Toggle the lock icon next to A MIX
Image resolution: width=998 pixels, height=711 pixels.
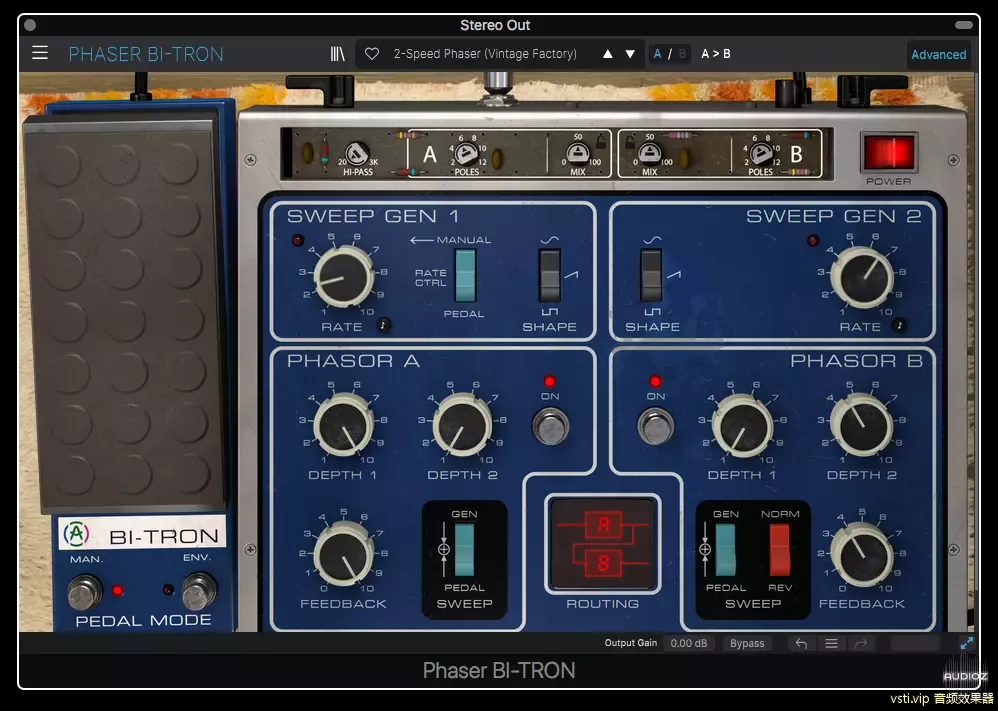point(601,141)
